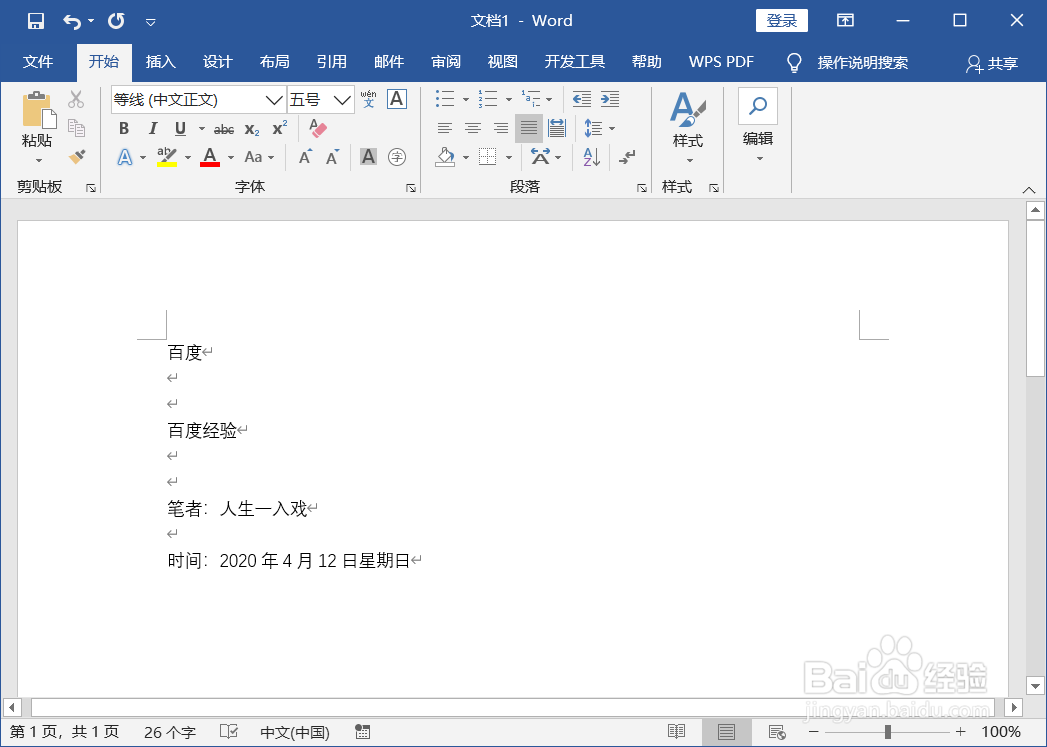Open the Ribbon Display Options icon
The height and width of the screenshot is (747, 1047).
[x=845, y=21]
